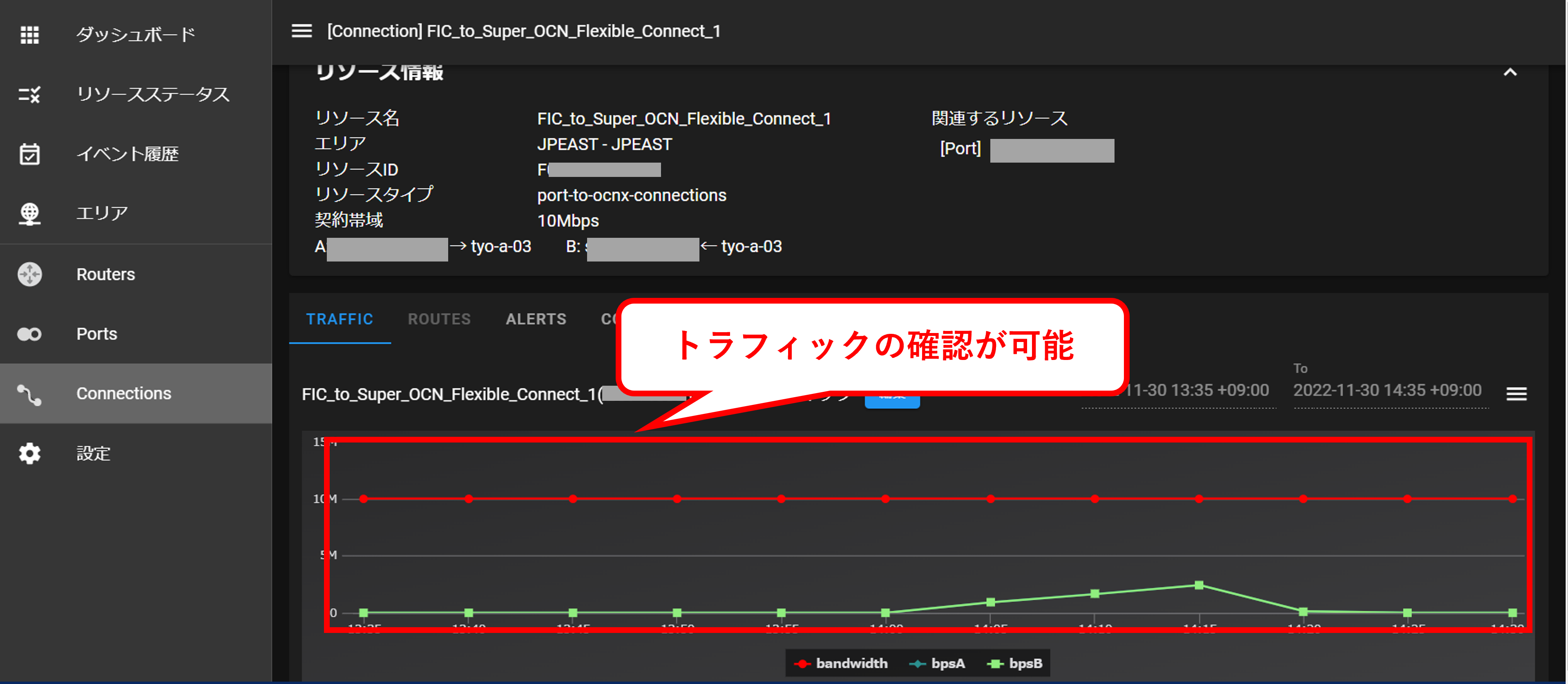Click the resource status checklist icon
1568x684 pixels.
(29, 94)
